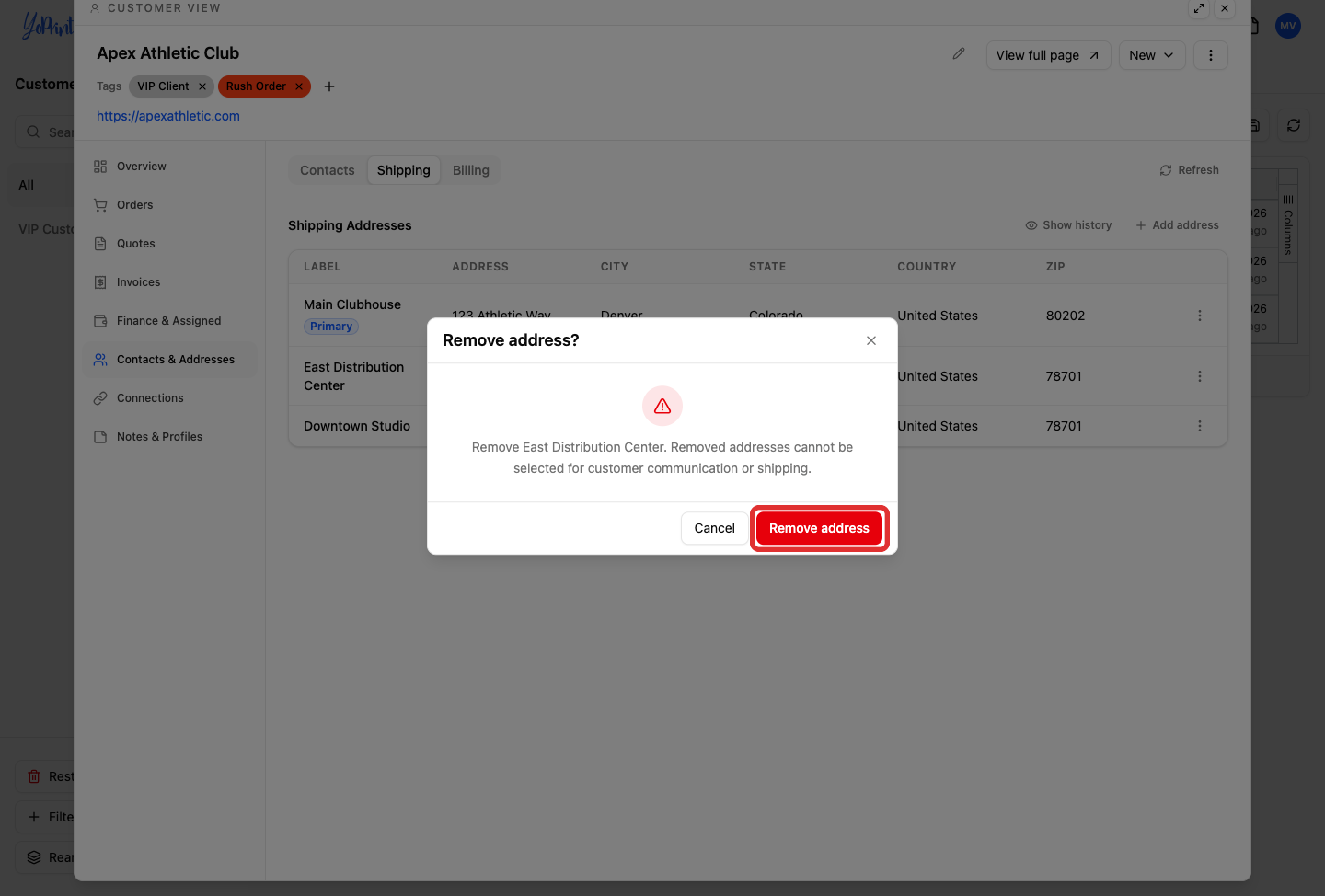Image resolution: width=1325 pixels, height=896 pixels.
Task: Switch to the Billing tab
Action: pyautogui.click(x=471, y=170)
